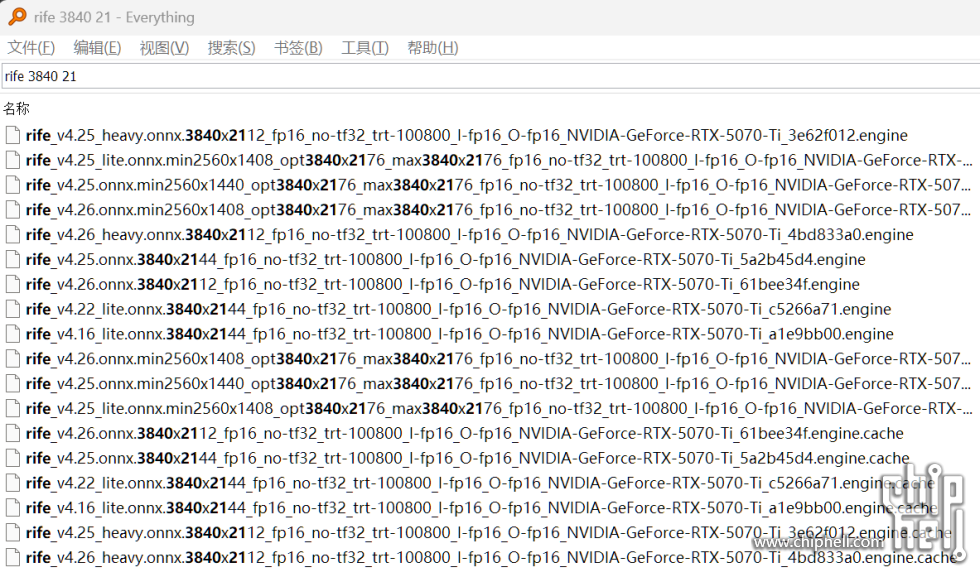Click the Everything magnifier icon in title bar

point(17,17)
